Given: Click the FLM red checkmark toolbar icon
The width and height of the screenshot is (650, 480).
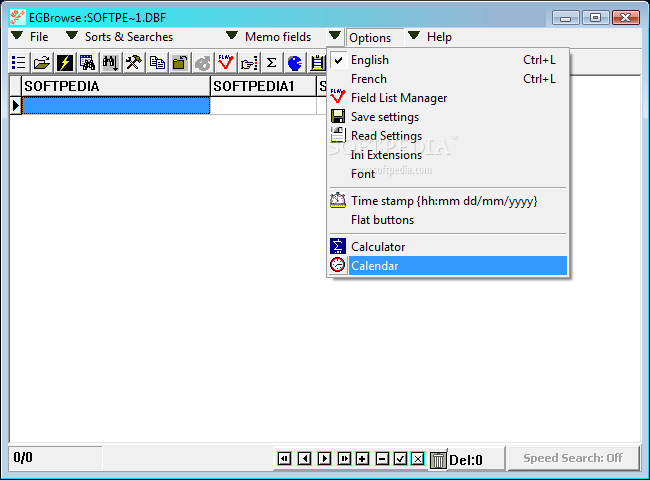Looking at the screenshot, I should [226, 63].
